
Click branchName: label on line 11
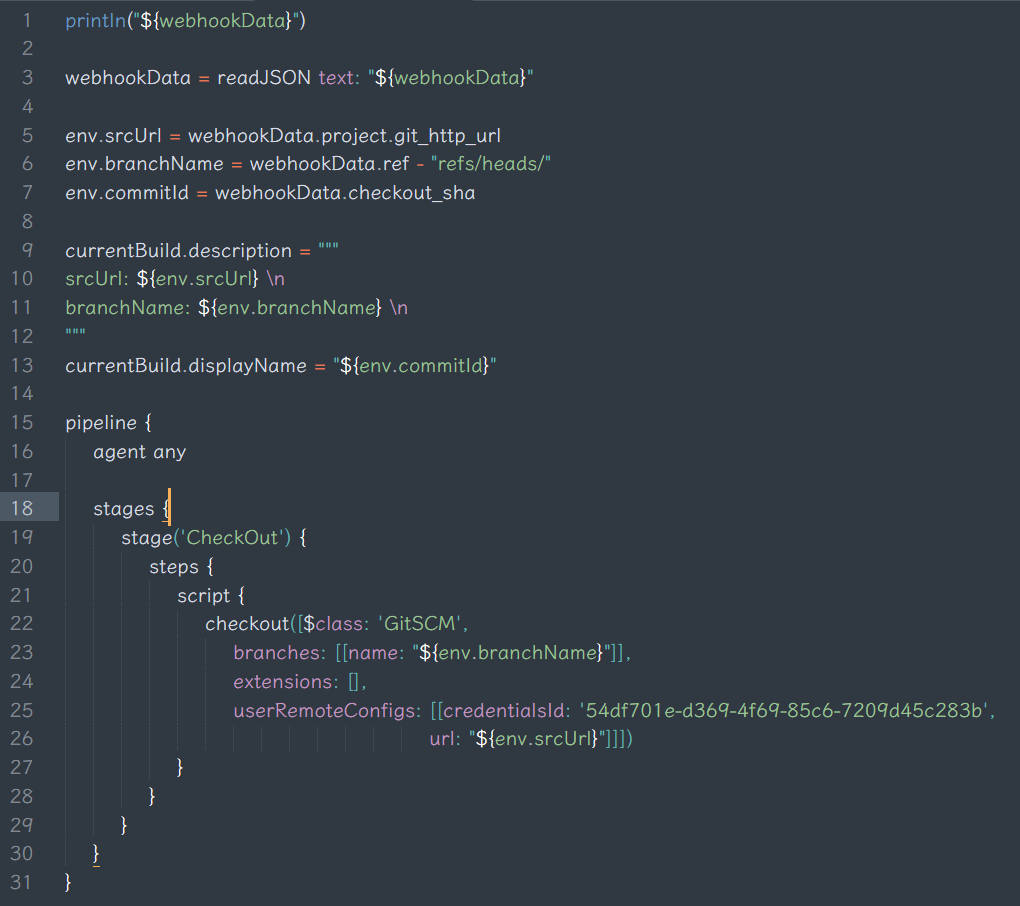point(128,308)
